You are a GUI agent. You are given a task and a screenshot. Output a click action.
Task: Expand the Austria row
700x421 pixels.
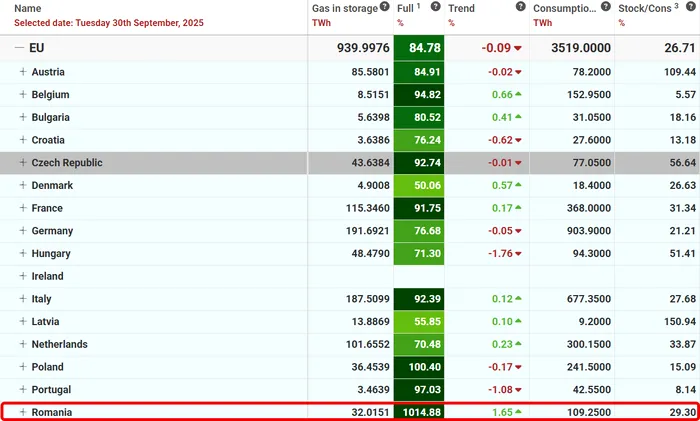point(23,73)
